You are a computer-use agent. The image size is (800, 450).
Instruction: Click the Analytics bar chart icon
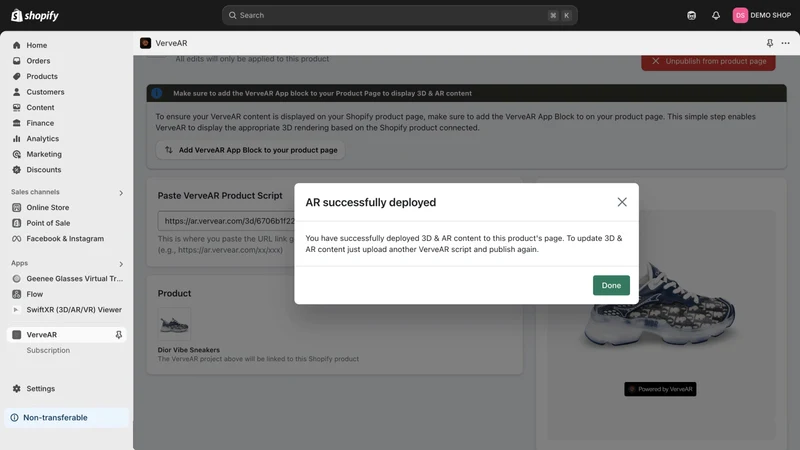click(17, 138)
